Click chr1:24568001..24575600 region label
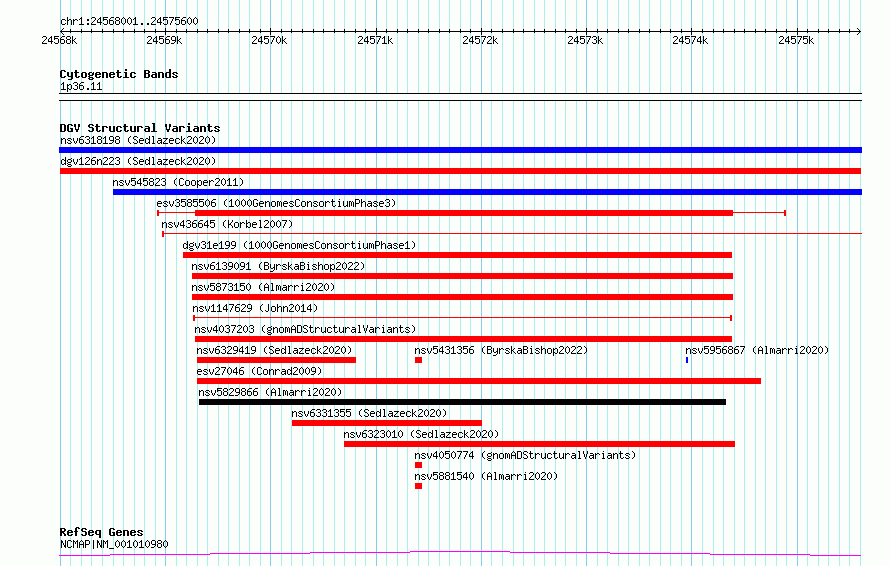 (x=129, y=22)
